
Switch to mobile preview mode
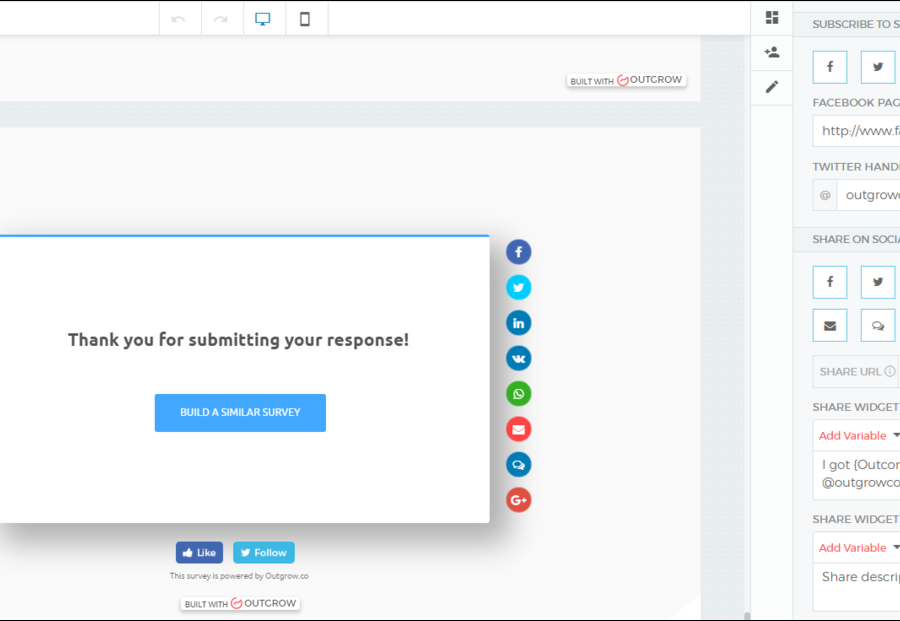click(x=305, y=19)
